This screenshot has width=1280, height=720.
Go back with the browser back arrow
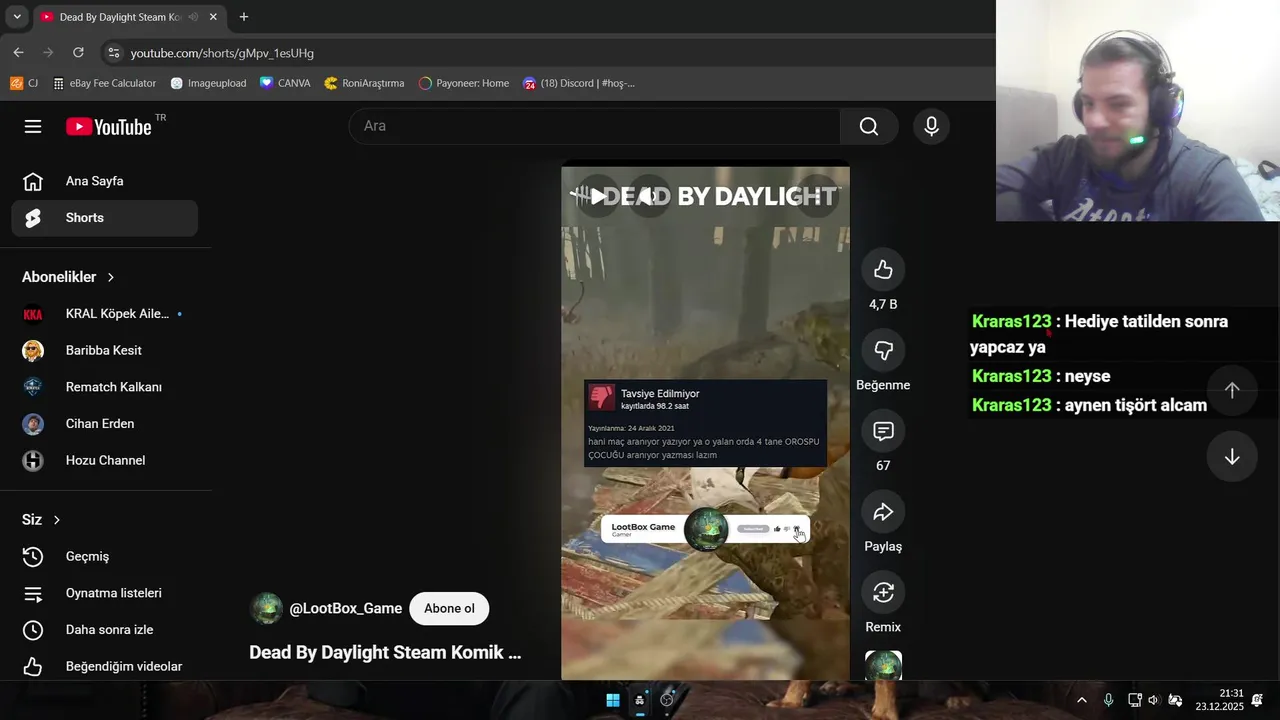18,52
